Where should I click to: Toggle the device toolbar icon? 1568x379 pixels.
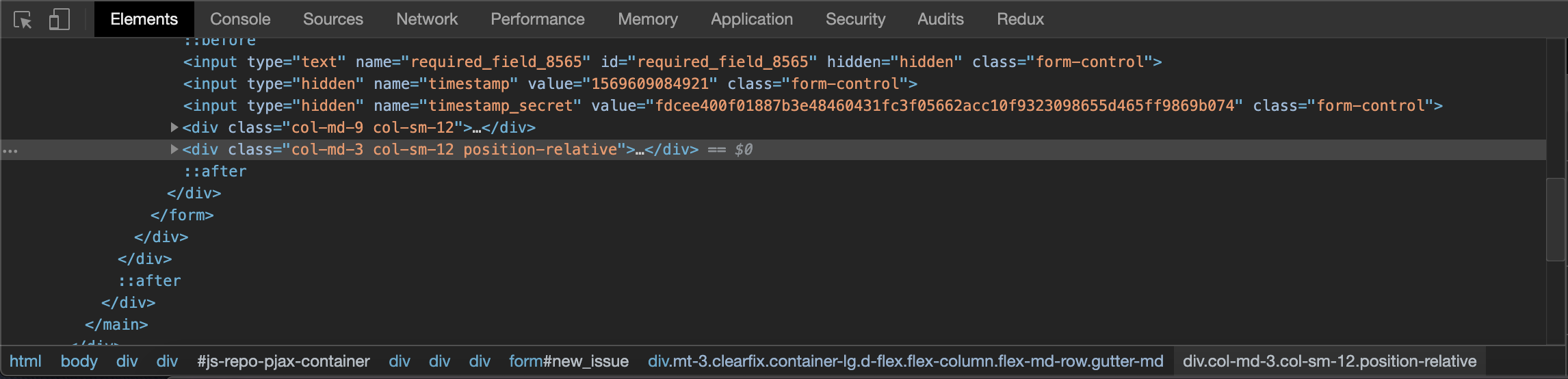[60, 19]
